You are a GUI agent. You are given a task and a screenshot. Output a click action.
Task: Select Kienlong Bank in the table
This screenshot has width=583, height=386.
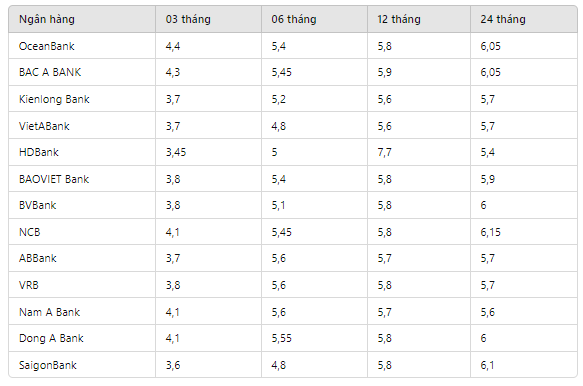click(x=54, y=99)
